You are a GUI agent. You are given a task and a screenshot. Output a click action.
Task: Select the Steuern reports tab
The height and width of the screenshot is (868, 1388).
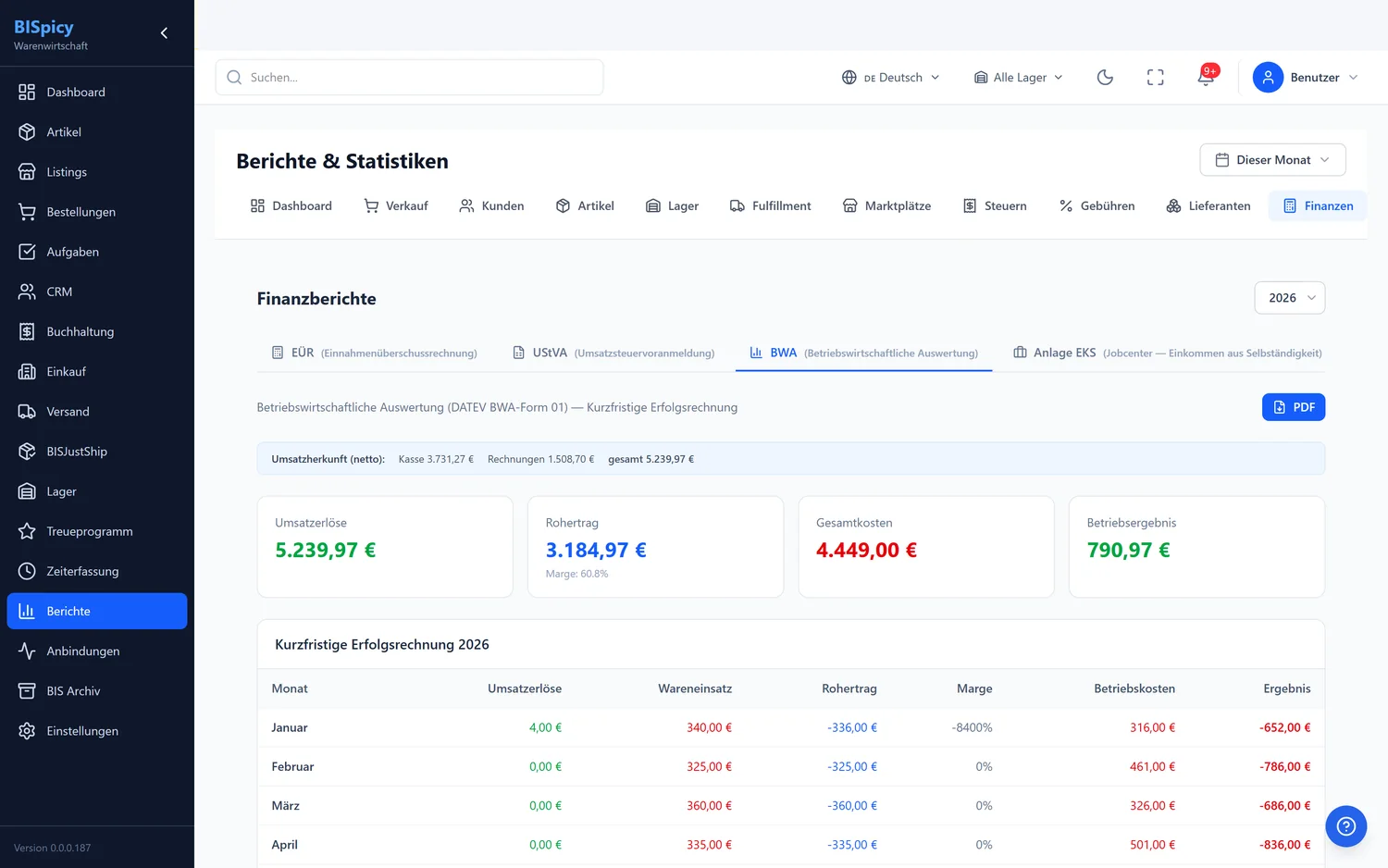[x=995, y=205]
